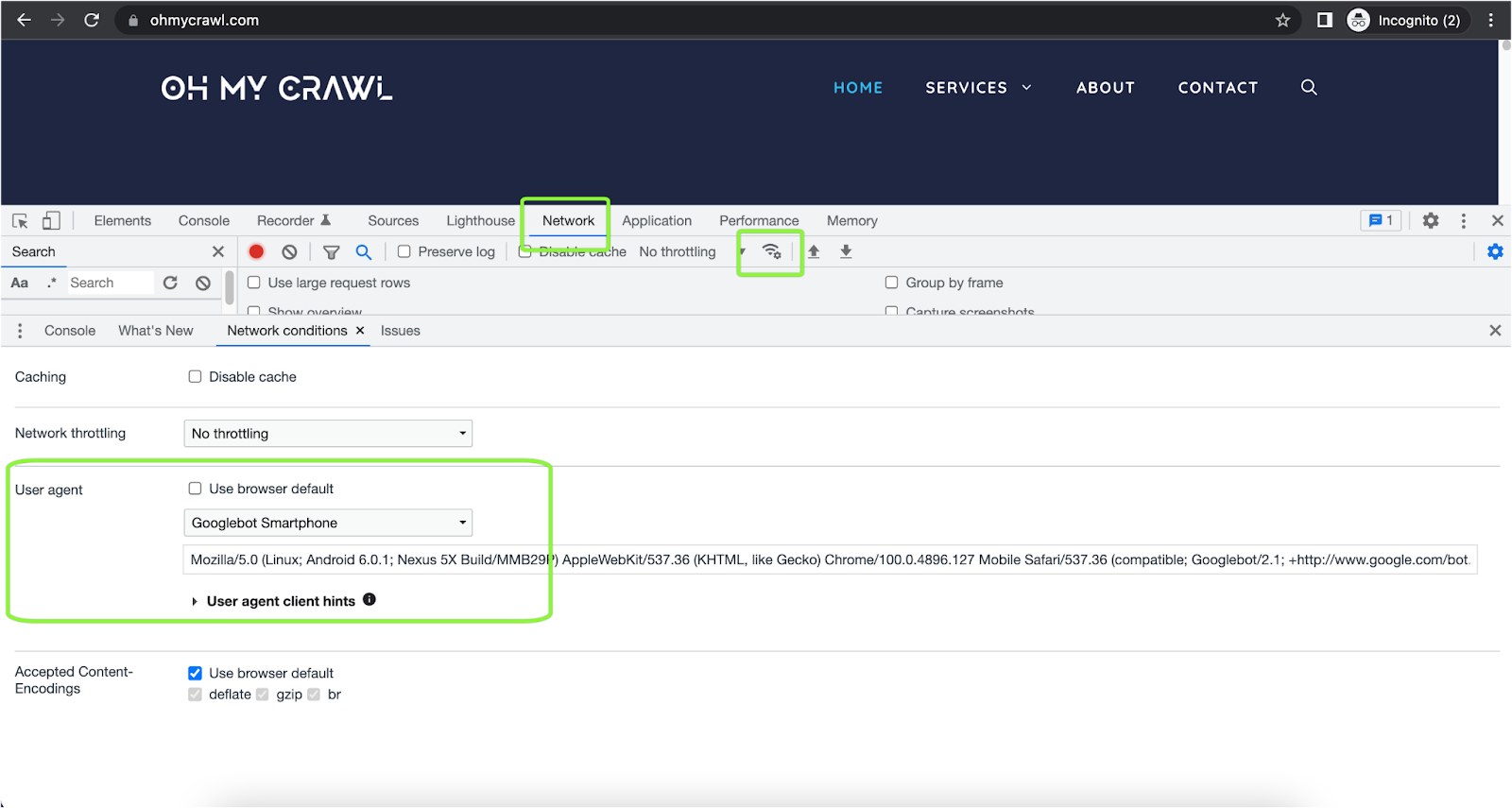Stop recording network log

256,251
